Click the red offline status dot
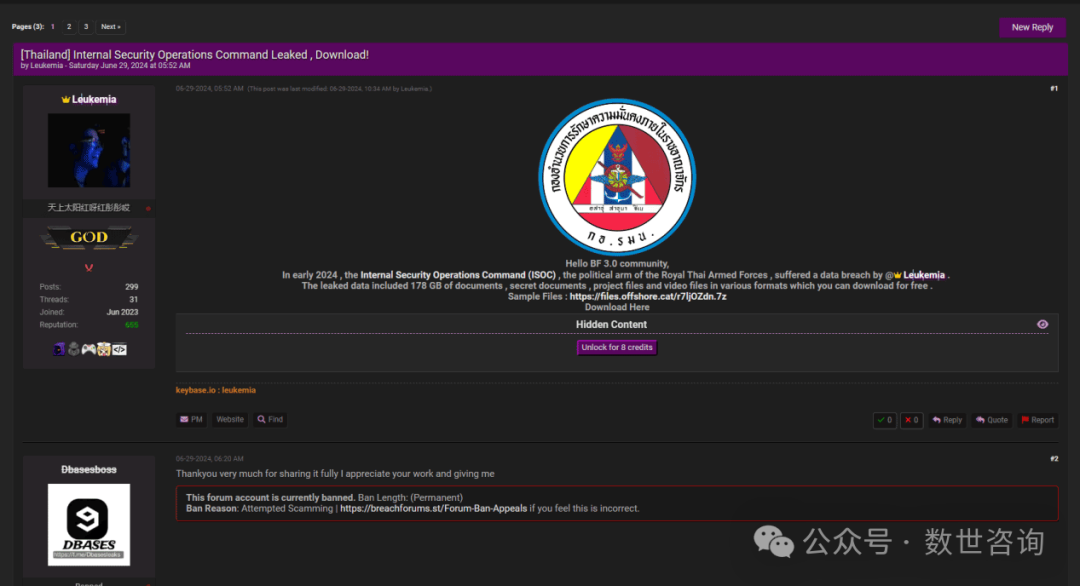 148,208
